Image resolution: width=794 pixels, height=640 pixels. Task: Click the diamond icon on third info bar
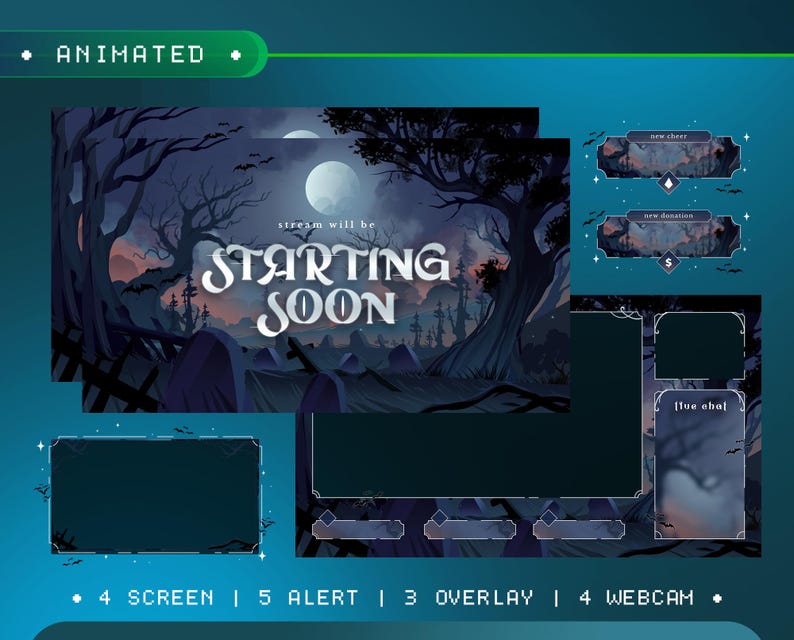[549, 518]
